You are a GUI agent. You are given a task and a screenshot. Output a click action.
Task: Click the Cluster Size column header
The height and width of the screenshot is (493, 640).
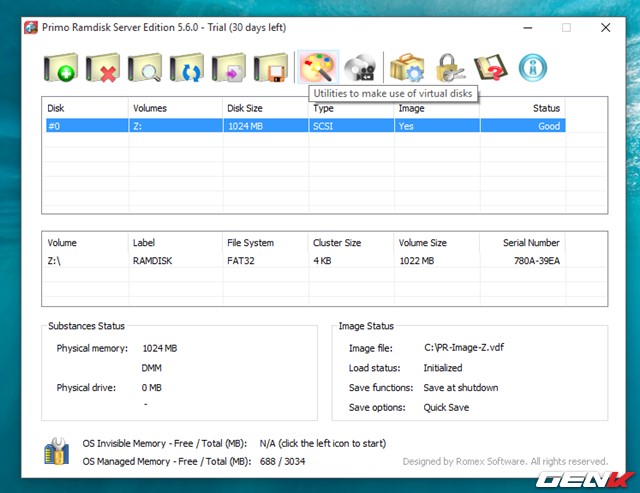(337, 243)
